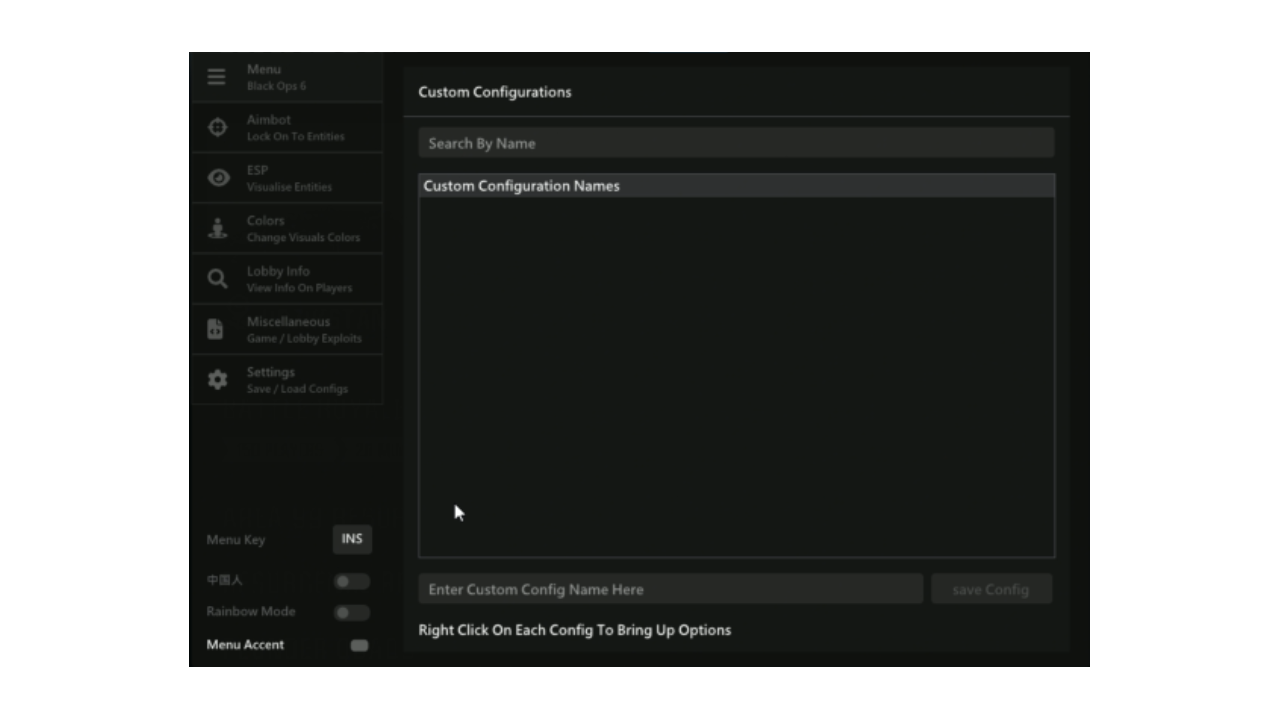Click the Custom Configuration Names column header
Image resolution: width=1280 pixels, height=720 pixels.
pyautogui.click(x=736, y=186)
